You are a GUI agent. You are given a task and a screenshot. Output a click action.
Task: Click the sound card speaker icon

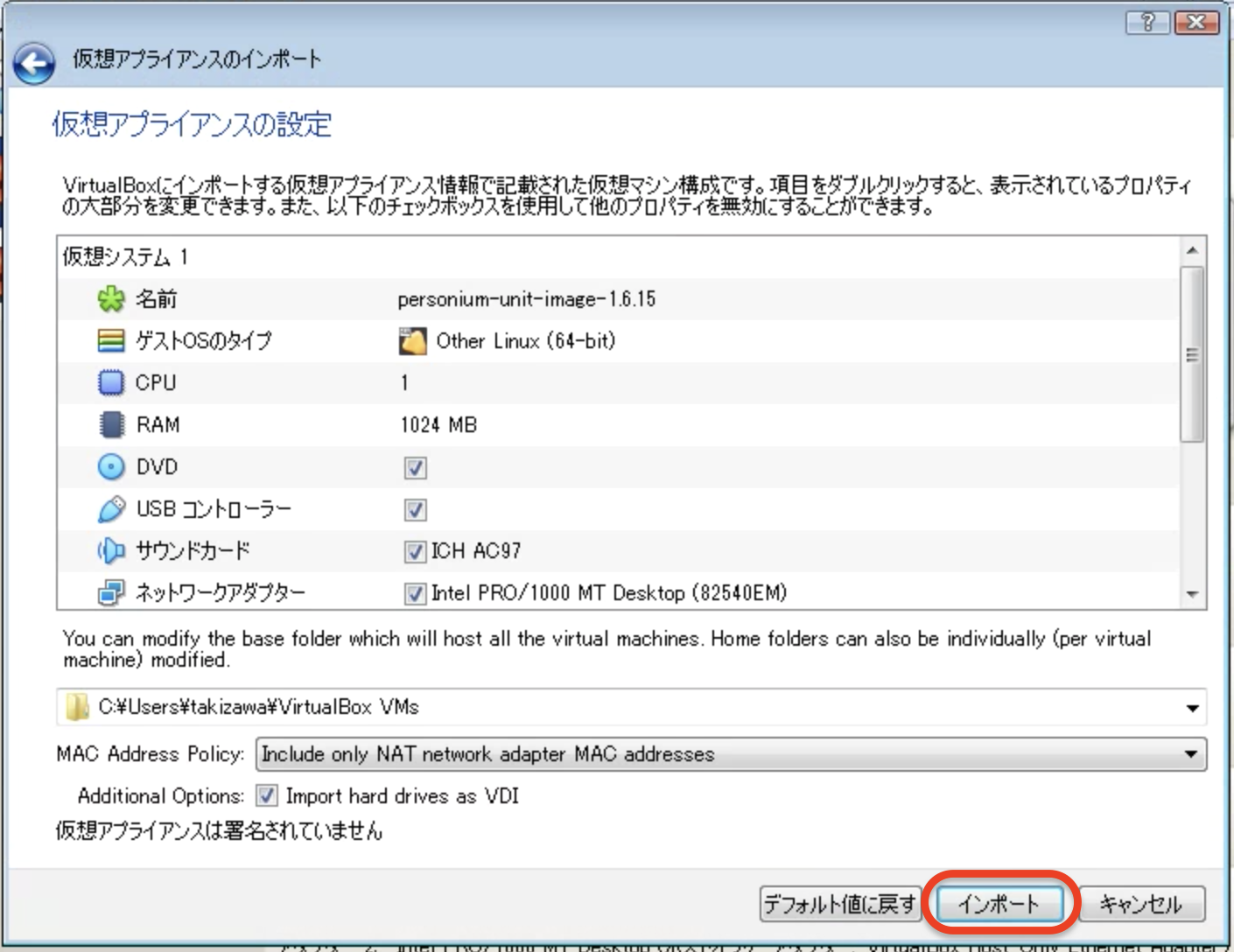coord(111,550)
